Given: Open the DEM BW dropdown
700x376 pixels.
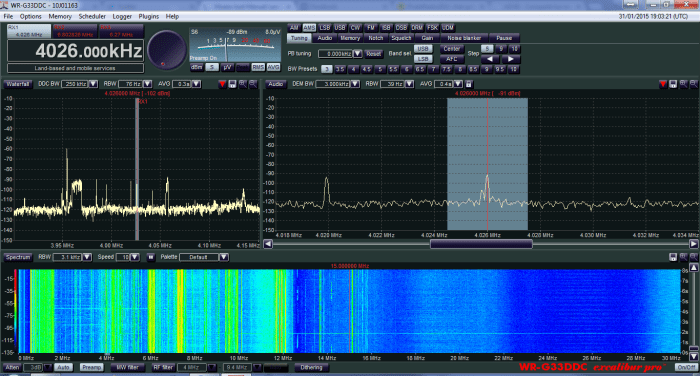Looking at the screenshot, I should pos(355,84).
